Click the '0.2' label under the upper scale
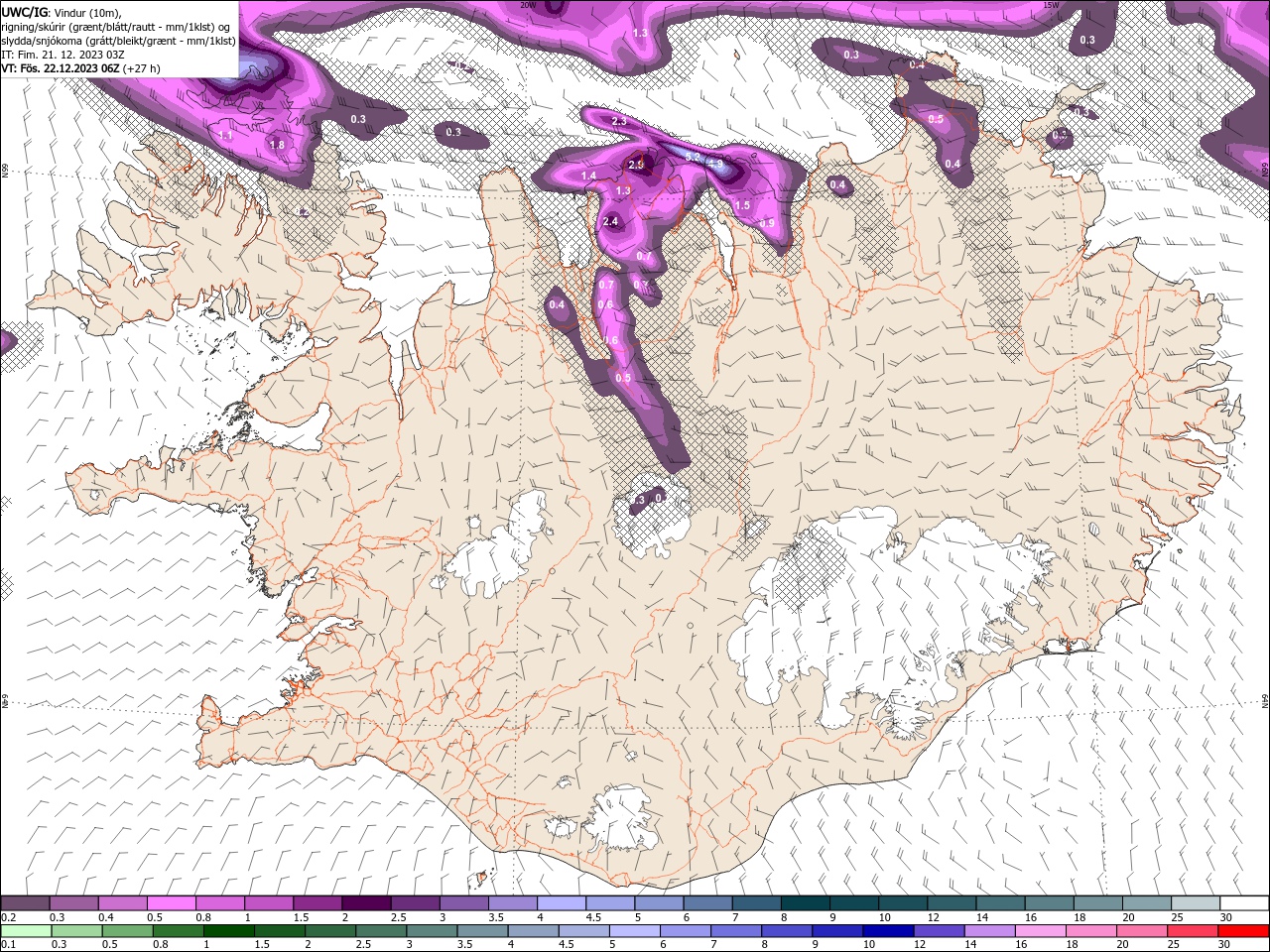The image size is (1270, 952). pos(8,917)
